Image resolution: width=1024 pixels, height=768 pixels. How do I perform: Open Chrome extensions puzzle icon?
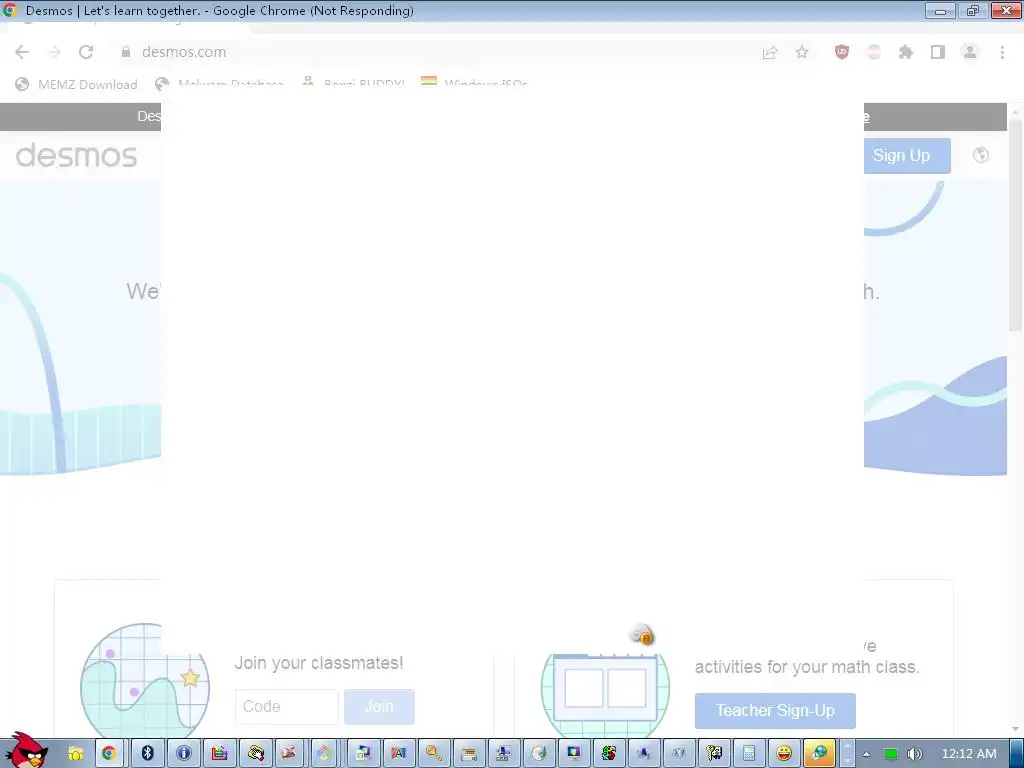906,52
